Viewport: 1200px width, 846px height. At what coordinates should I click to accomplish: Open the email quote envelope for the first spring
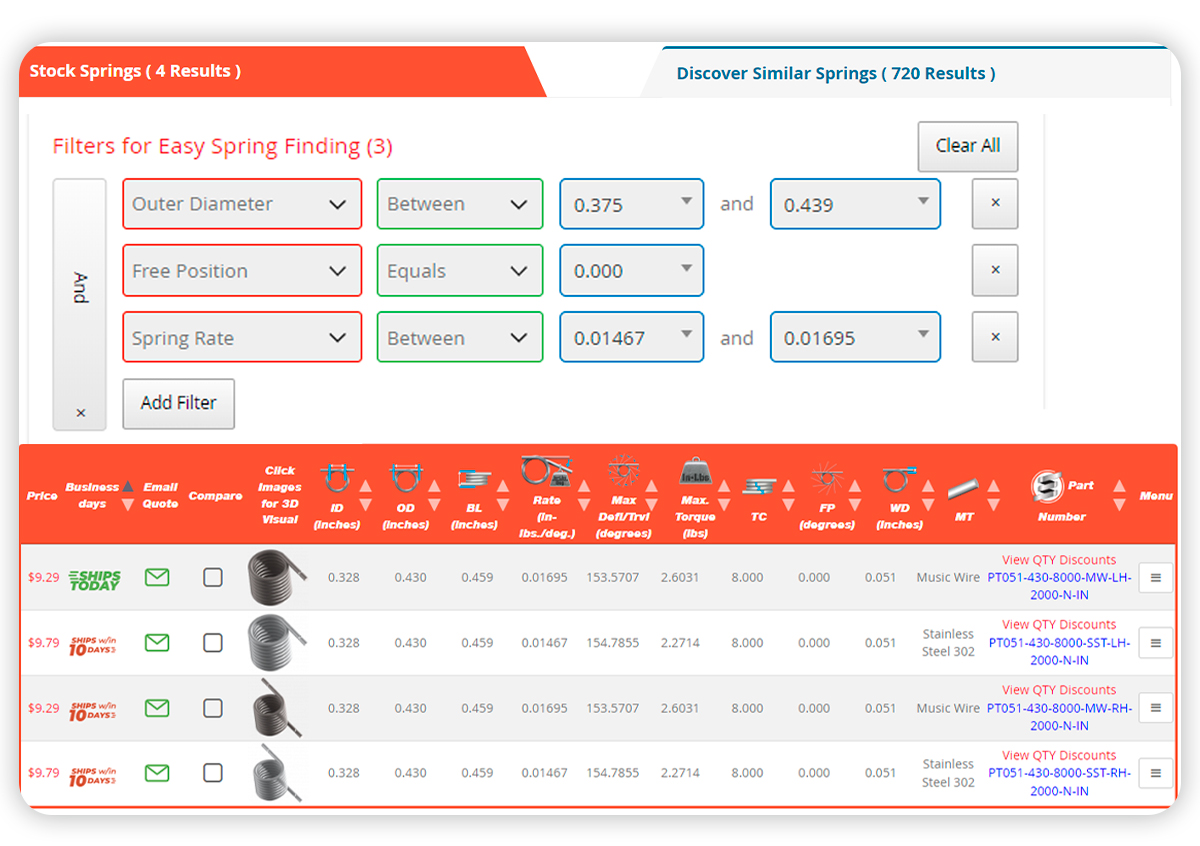click(x=157, y=577)
